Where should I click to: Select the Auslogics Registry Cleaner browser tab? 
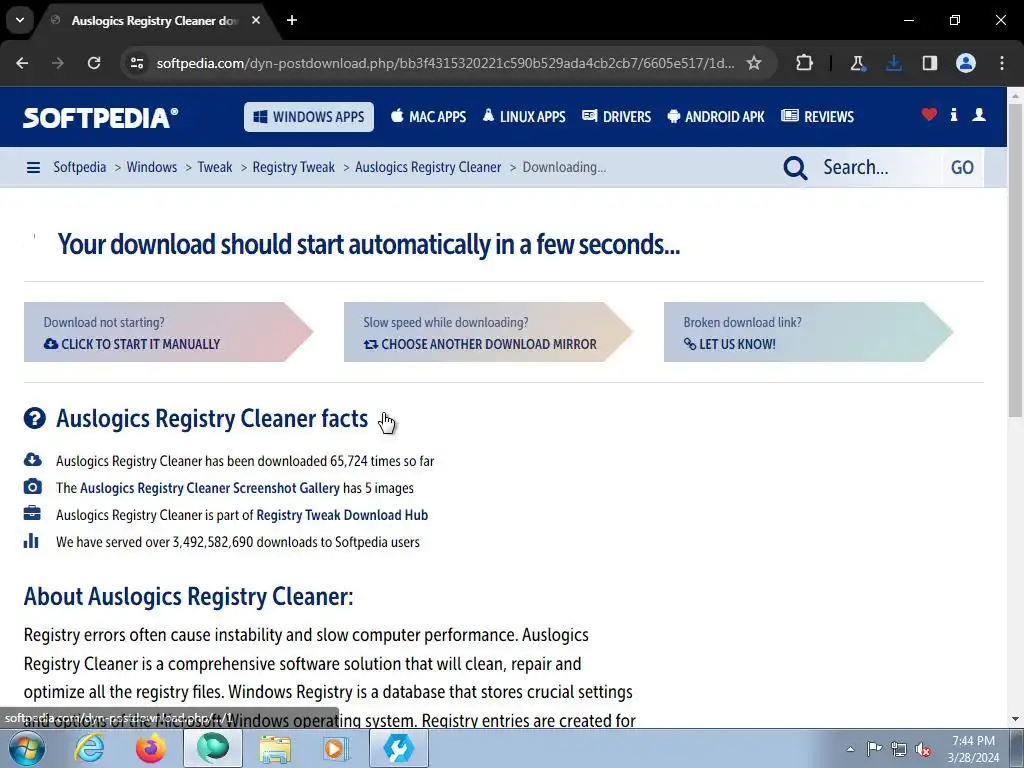click(155, 21)
